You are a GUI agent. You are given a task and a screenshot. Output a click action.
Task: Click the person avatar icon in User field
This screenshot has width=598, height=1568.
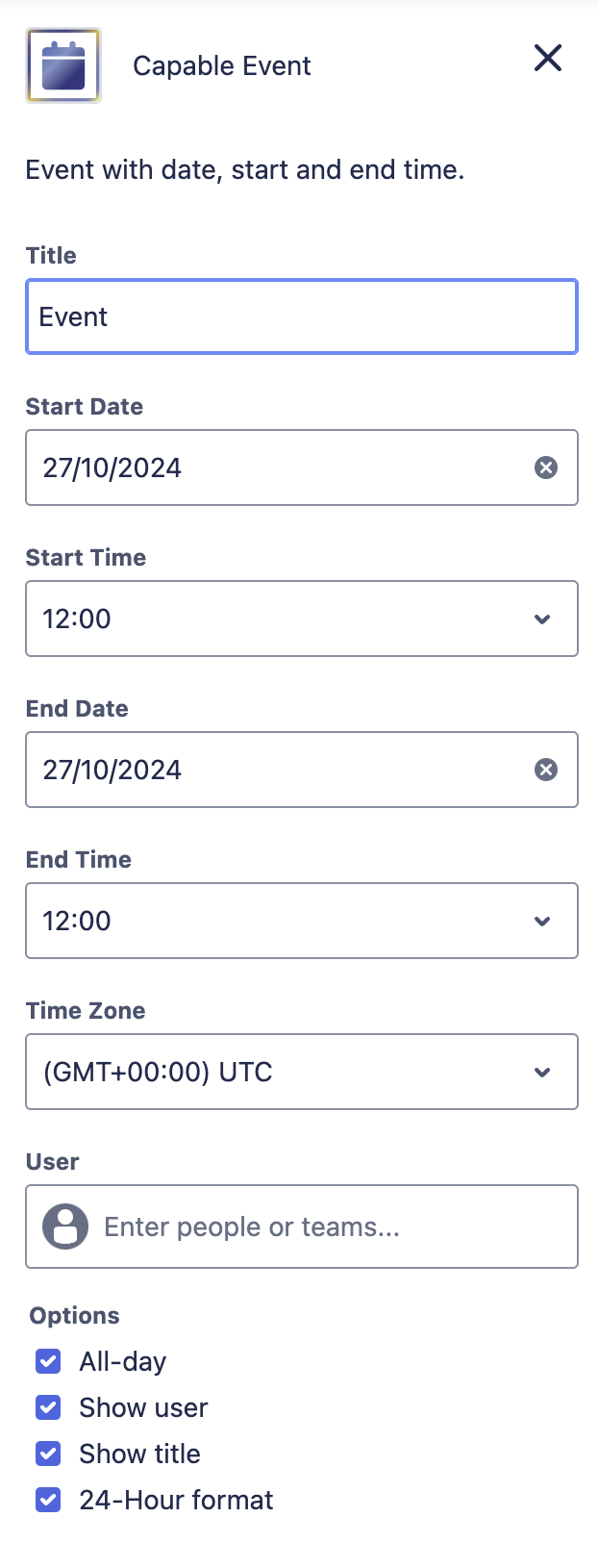65,1227
